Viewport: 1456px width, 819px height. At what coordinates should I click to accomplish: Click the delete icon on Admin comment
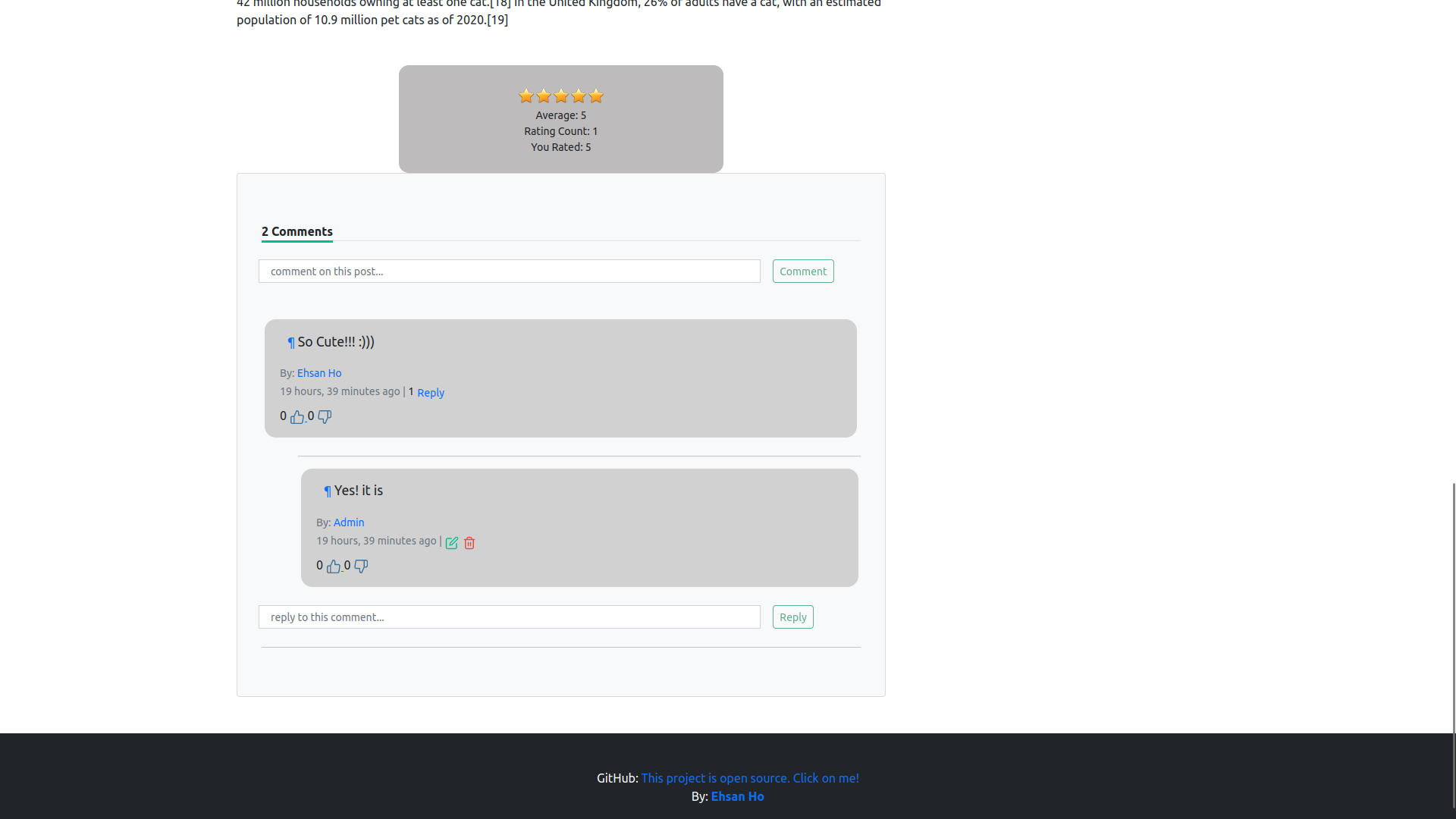(469, 542)
